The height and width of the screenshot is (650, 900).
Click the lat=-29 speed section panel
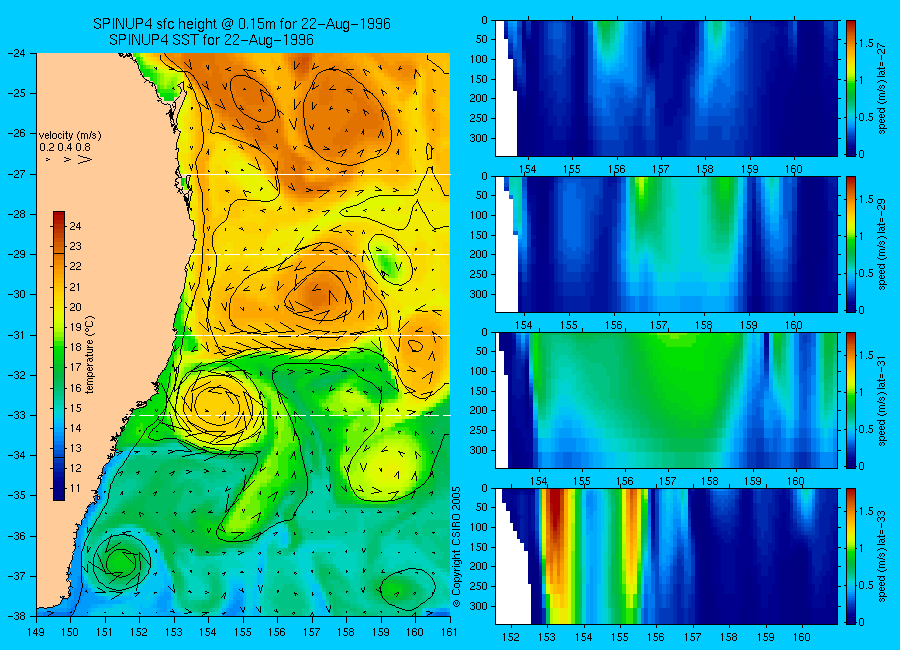(666, 244)
